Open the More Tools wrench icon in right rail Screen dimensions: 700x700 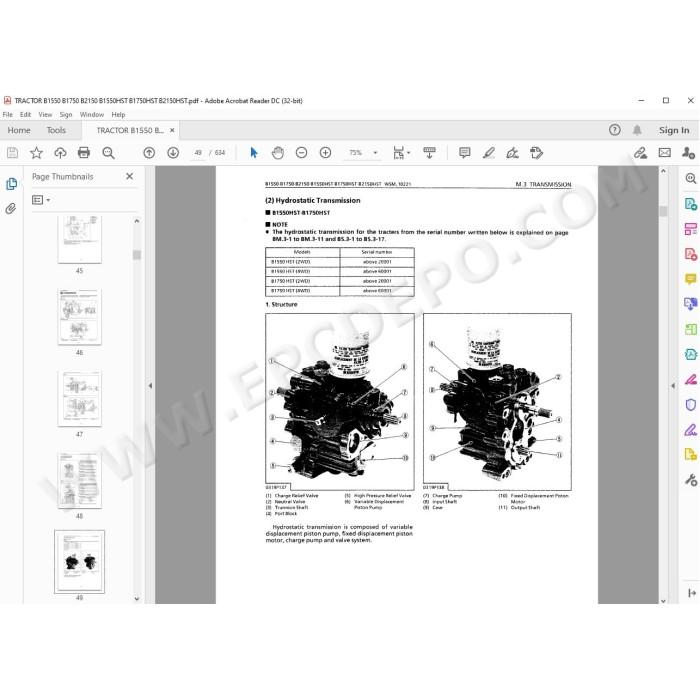(691, 480)
